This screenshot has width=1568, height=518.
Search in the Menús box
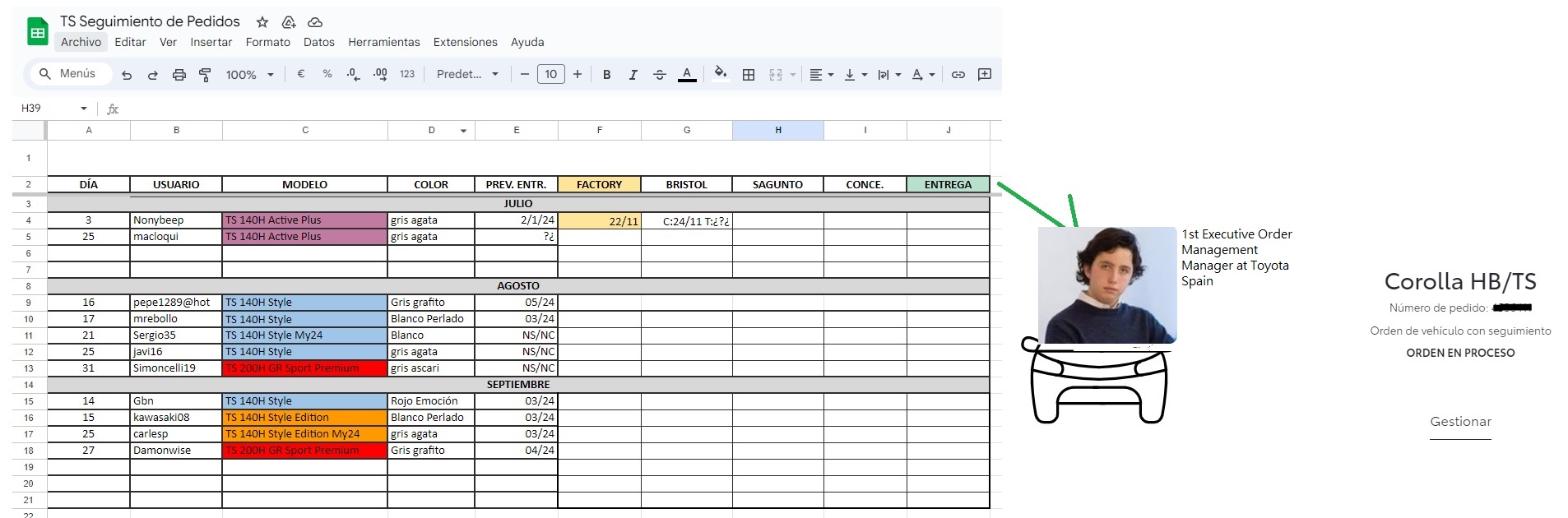(x=71, y=74)
